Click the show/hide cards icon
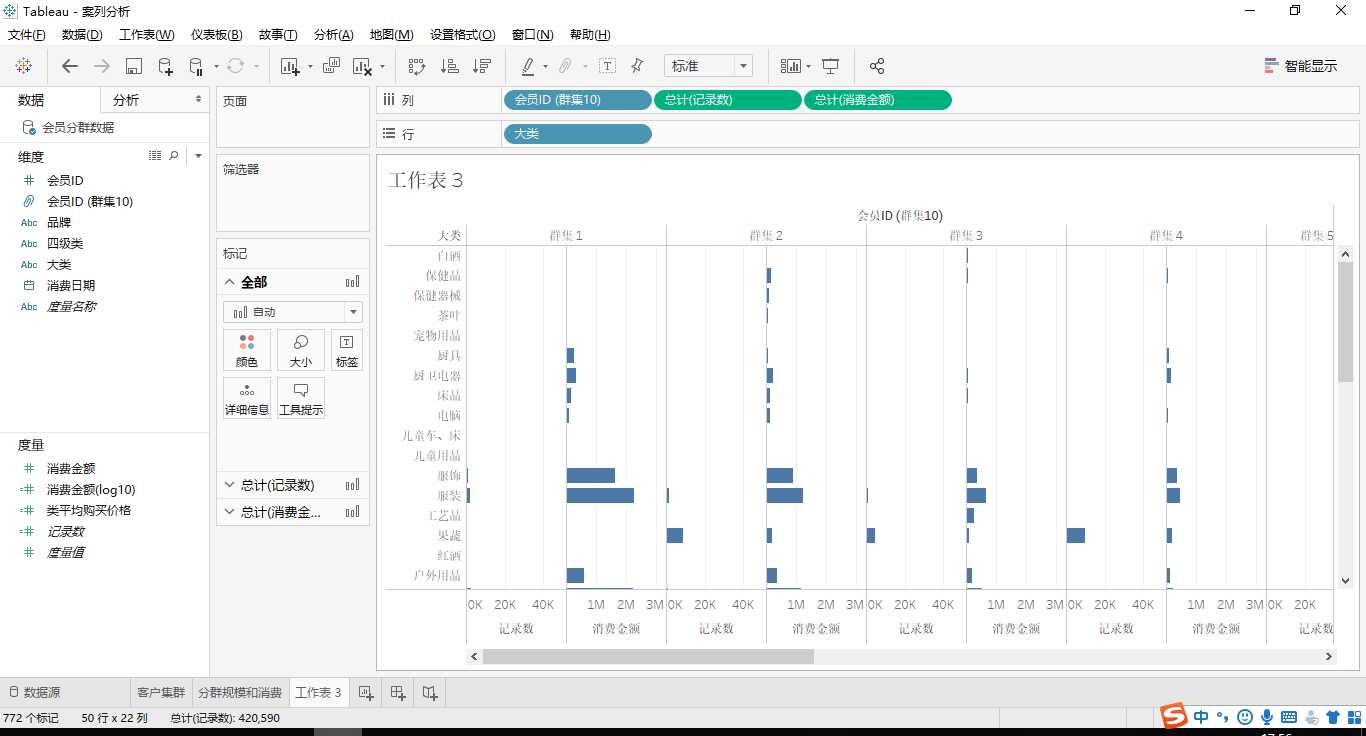The width and height of the screenshot is (1366, 736). point(791,66)
